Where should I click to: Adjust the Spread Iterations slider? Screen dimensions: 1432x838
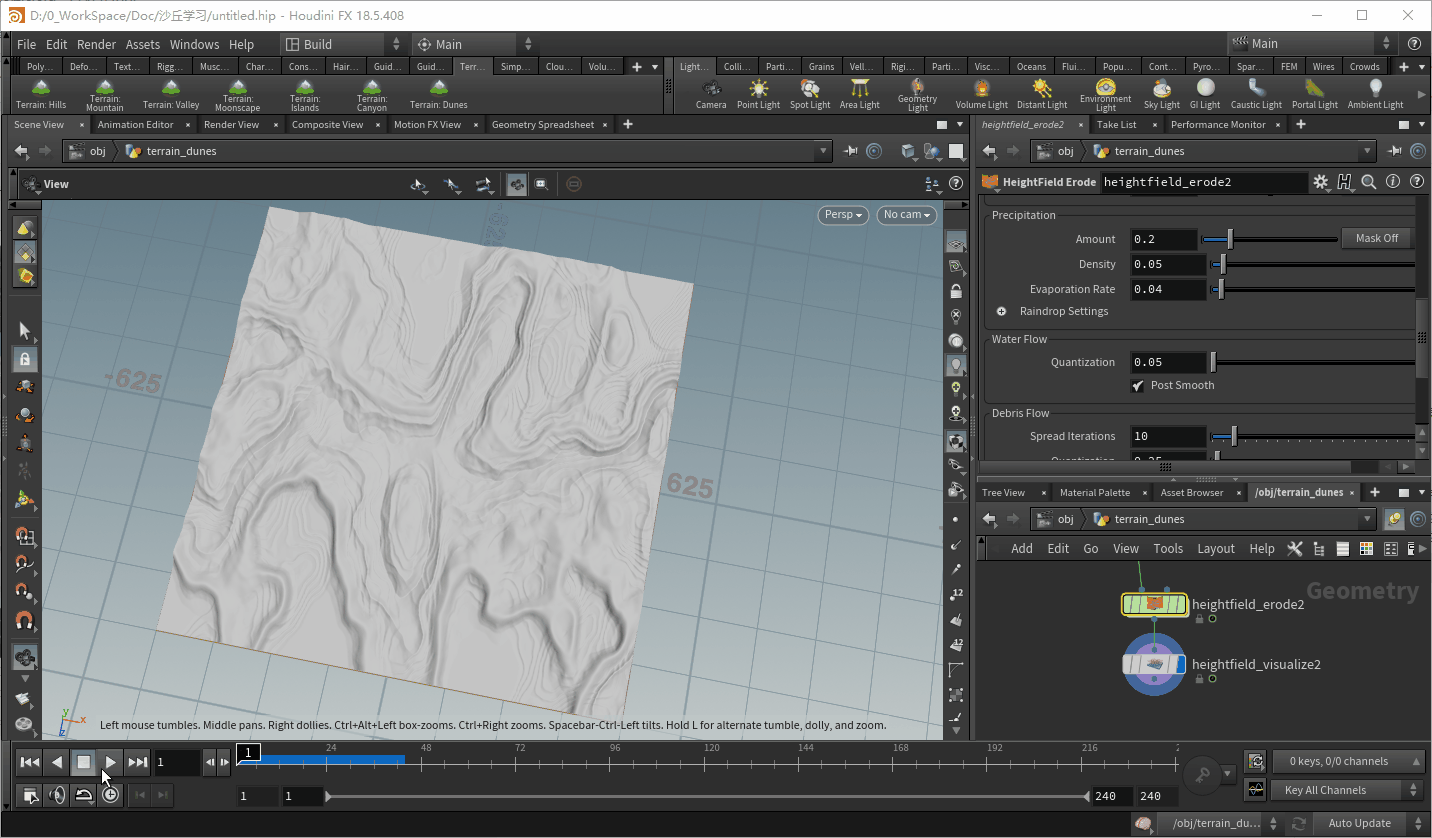click(x=1313, y=436)
